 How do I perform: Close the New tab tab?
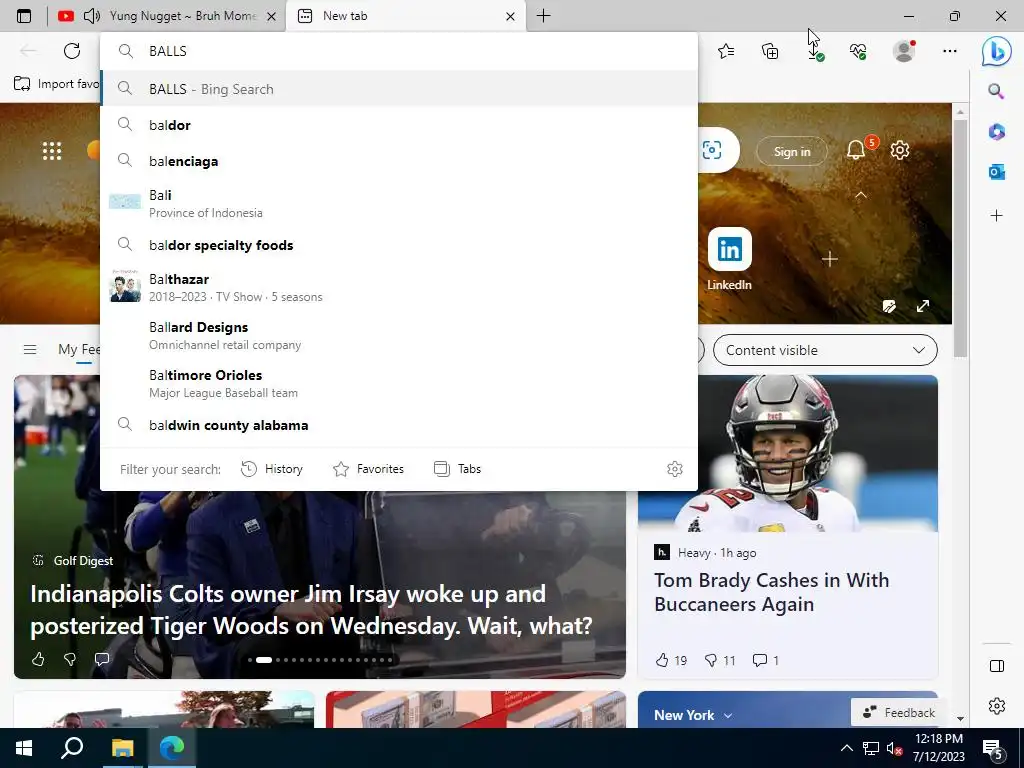click(x=511, y=16)
